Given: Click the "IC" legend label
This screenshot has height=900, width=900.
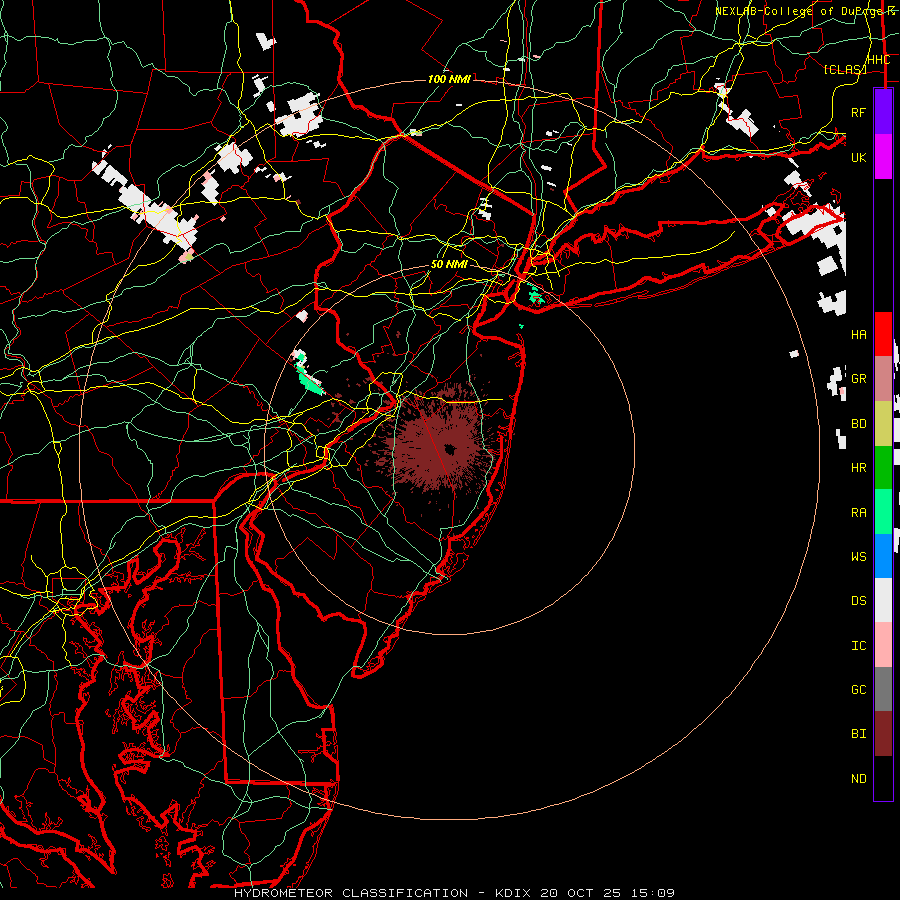Looking at the screenshot, I should [x=859, y=646].
